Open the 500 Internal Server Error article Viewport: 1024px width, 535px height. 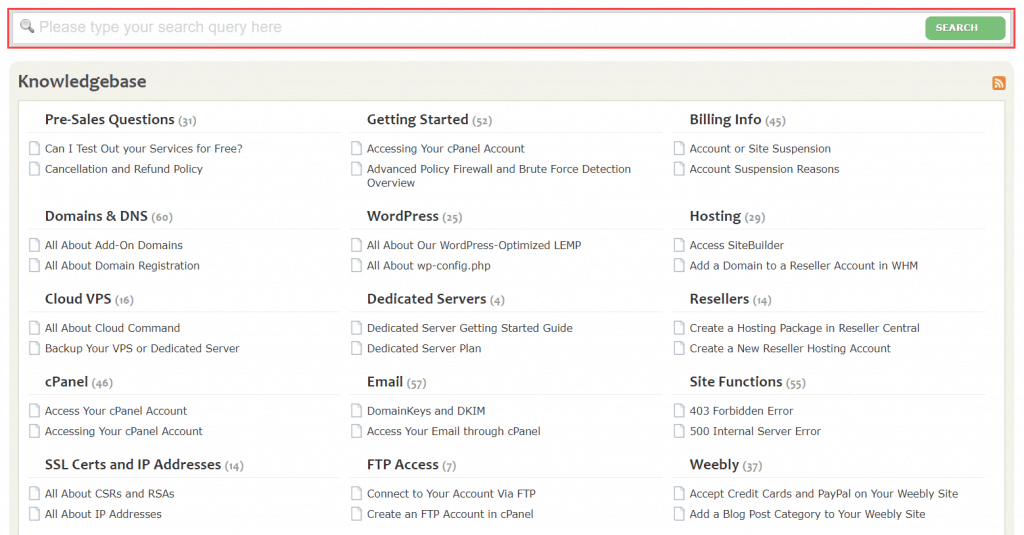pos(755,432)
